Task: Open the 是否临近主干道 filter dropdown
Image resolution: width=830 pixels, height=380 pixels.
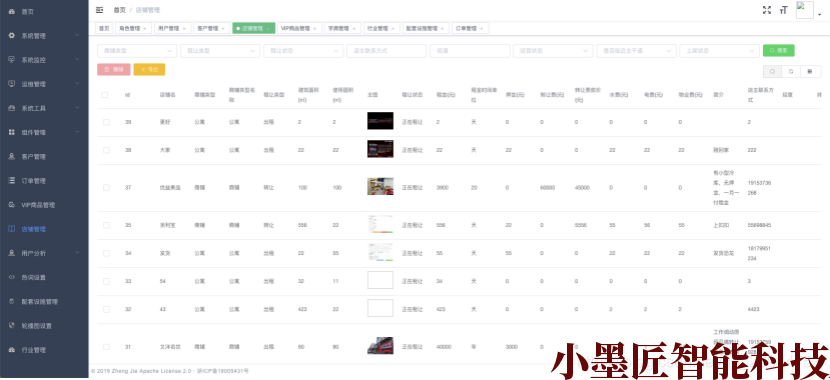Action: point(636,51)
